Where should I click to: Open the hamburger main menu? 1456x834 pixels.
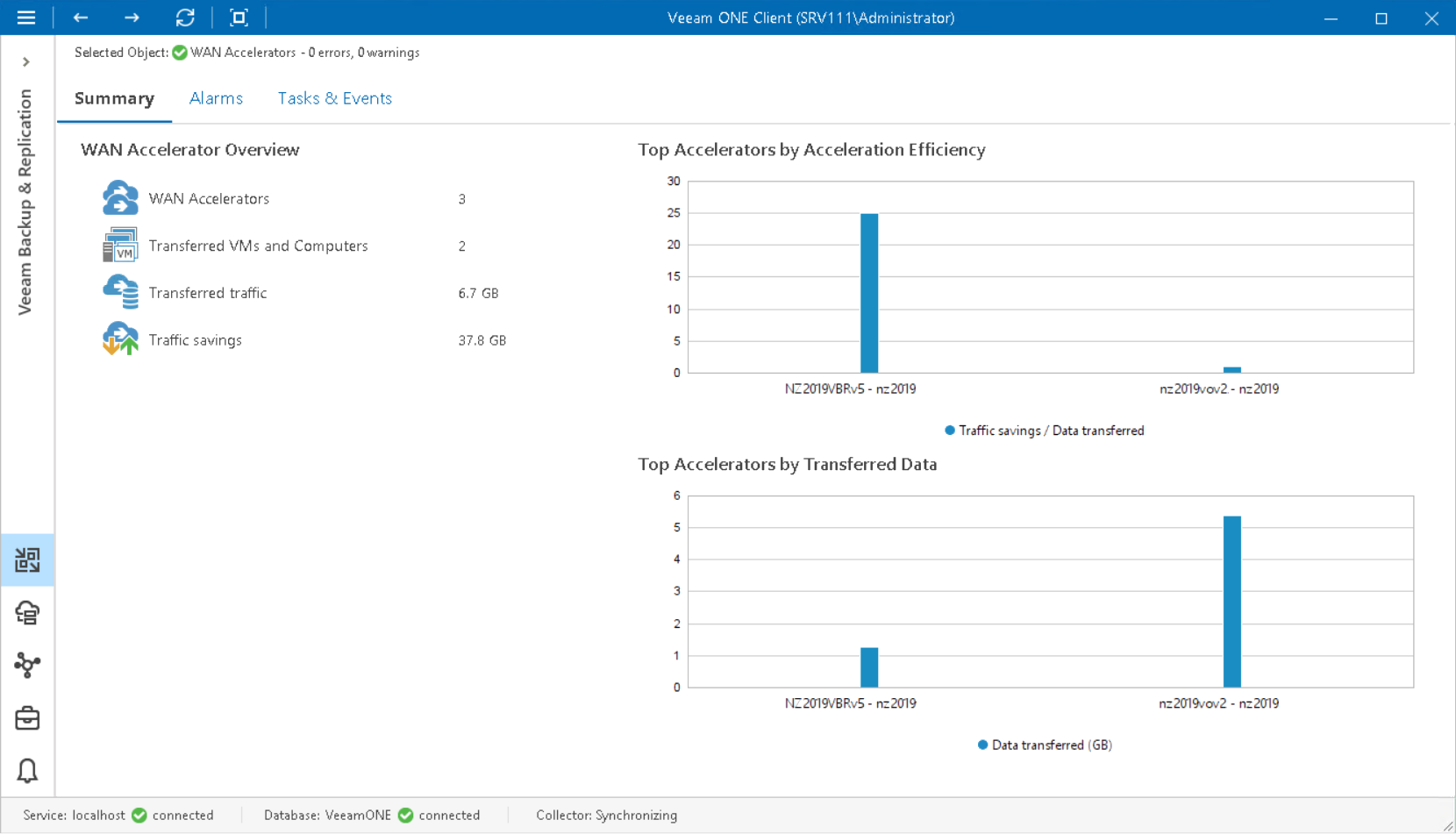tap(26, 18)
